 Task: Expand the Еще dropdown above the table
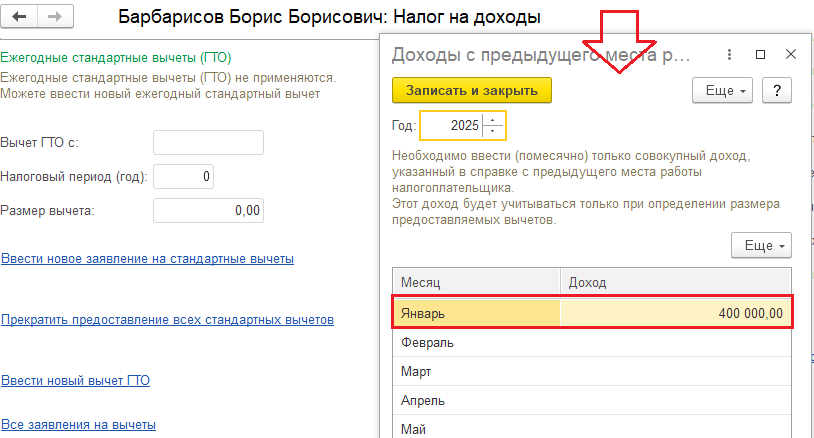pyautogui.click(x=761, y=245)
